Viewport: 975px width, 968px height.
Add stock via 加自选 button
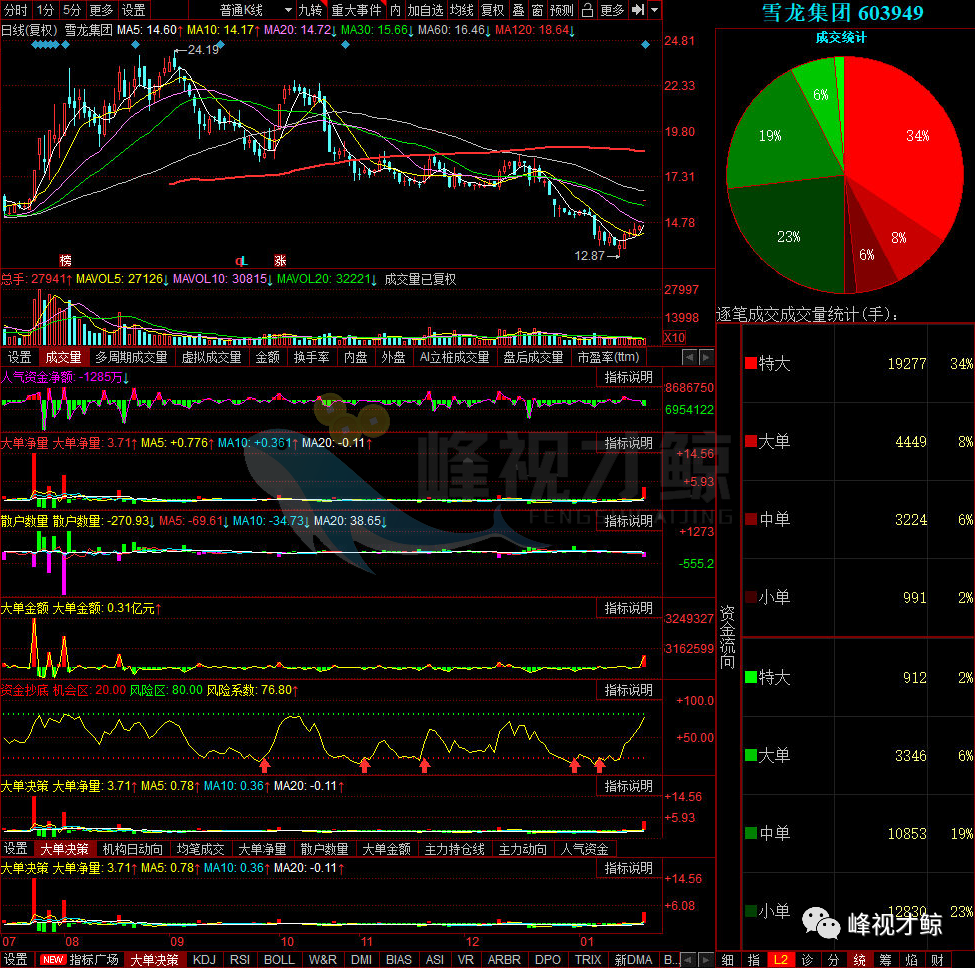point(425,10)
